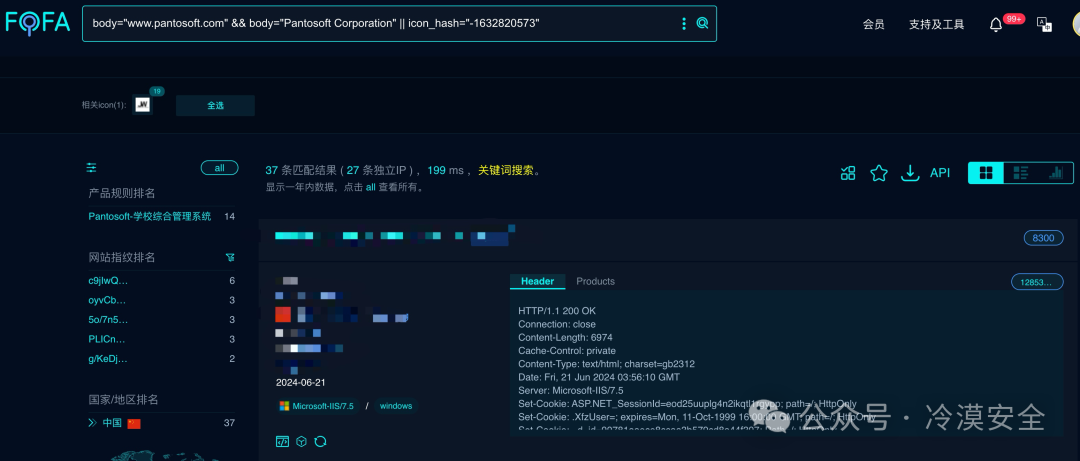
Task: Click the windows OS tag
Action: pos(395,406)
